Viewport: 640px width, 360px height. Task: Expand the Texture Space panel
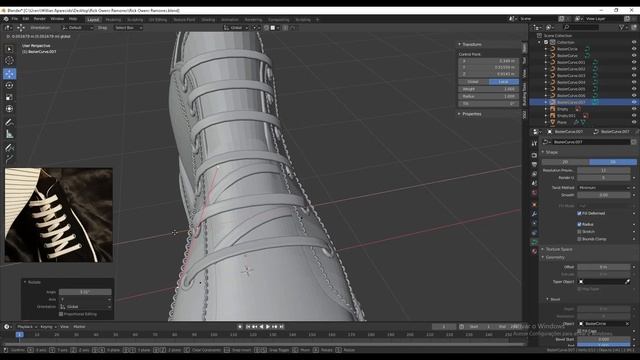point(543,249)
